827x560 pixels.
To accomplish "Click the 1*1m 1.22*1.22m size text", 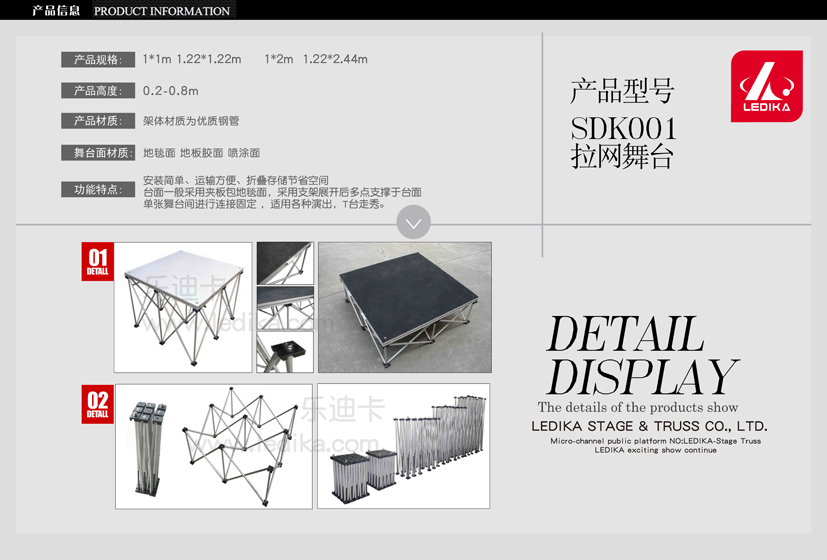I will click(192, 59).
